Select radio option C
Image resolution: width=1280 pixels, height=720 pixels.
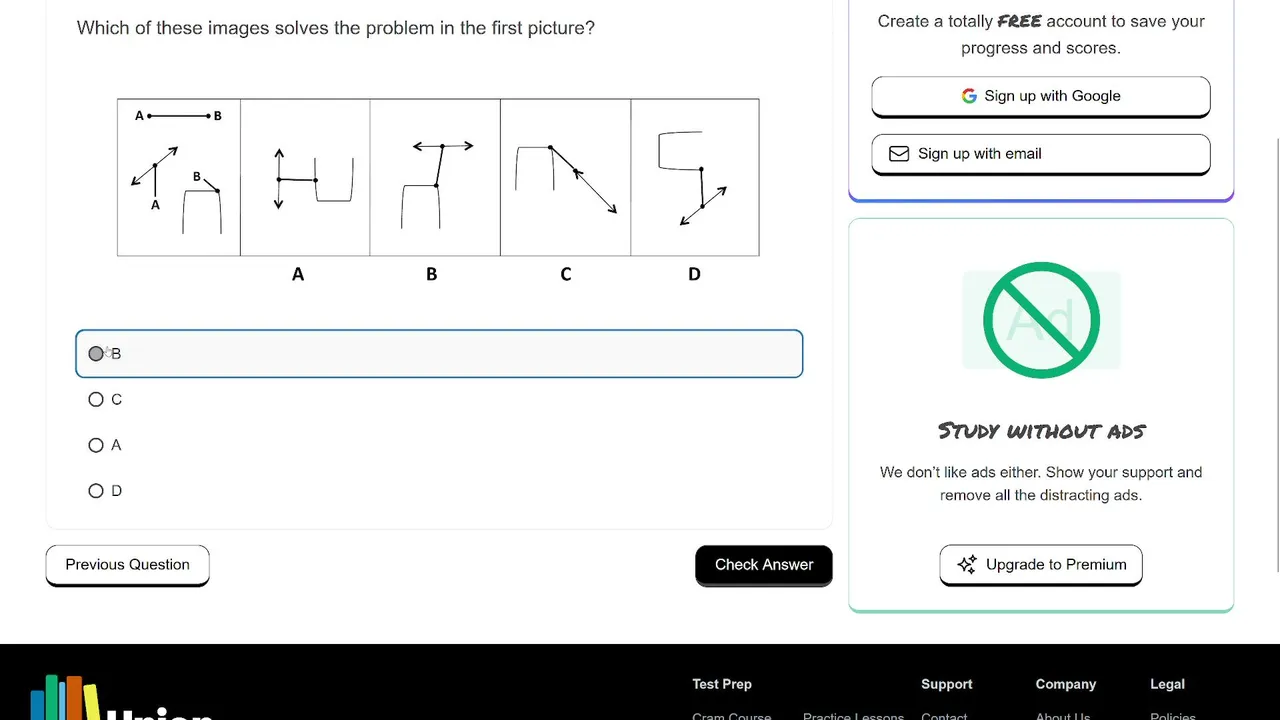[96, 400]
